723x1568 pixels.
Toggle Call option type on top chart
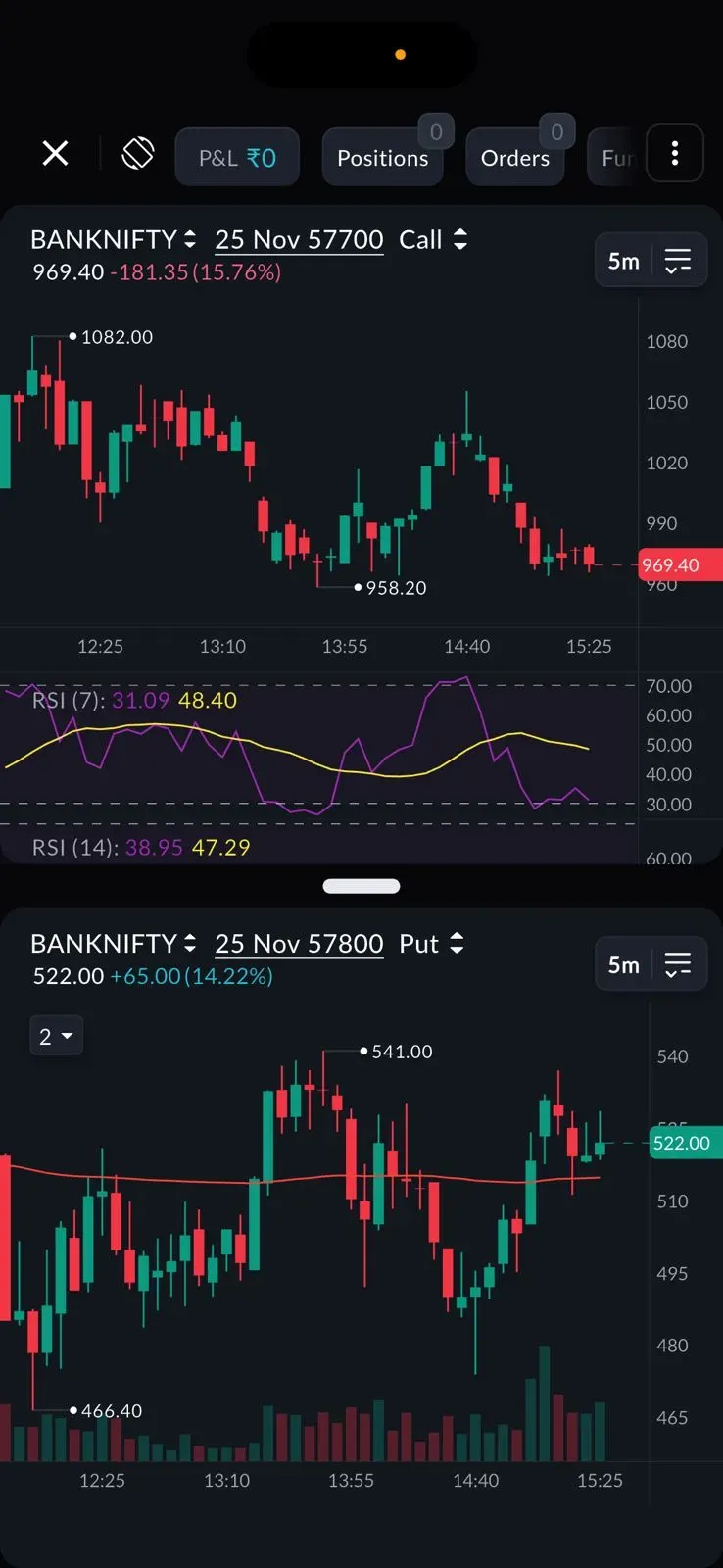click(x=433, y=240)
